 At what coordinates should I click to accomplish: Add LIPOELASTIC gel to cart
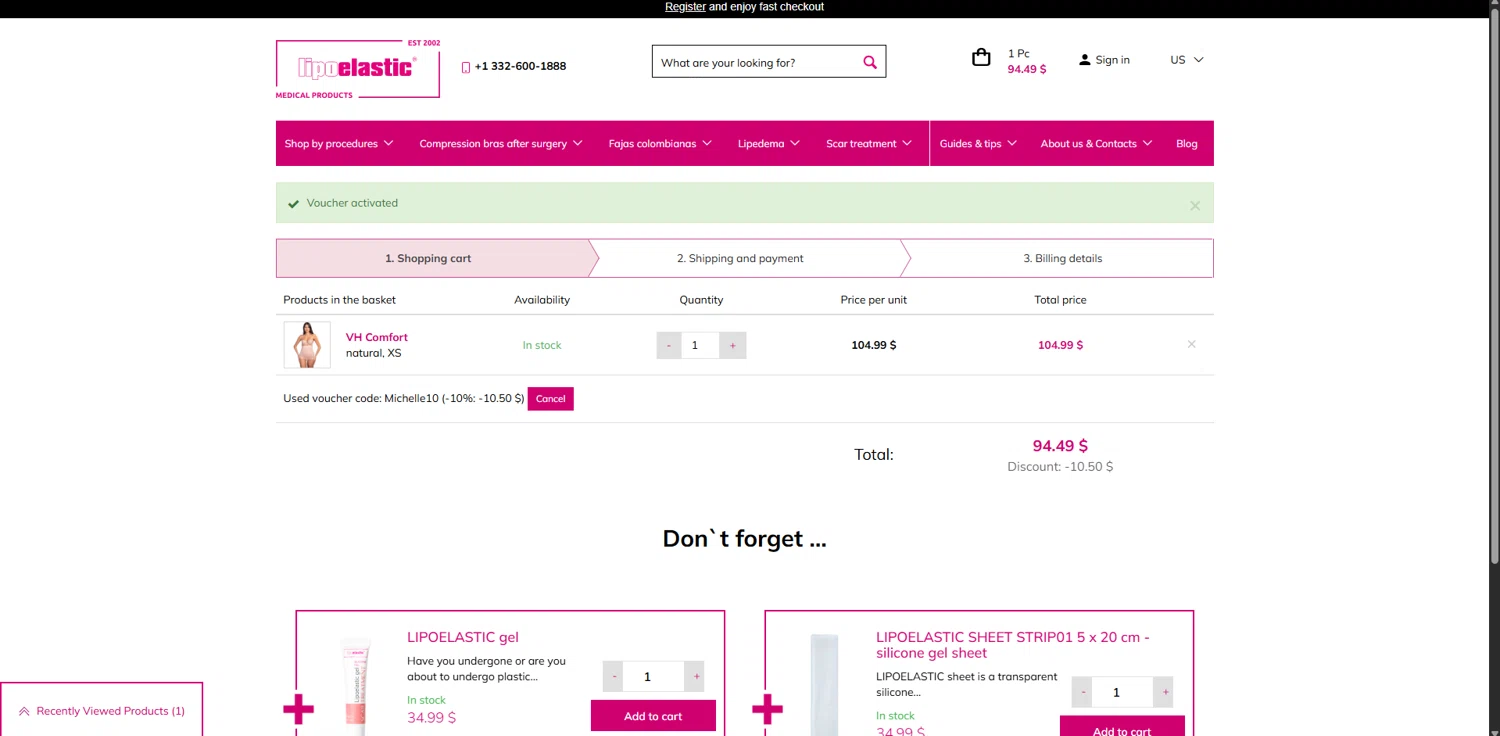(x=653, y=716)
